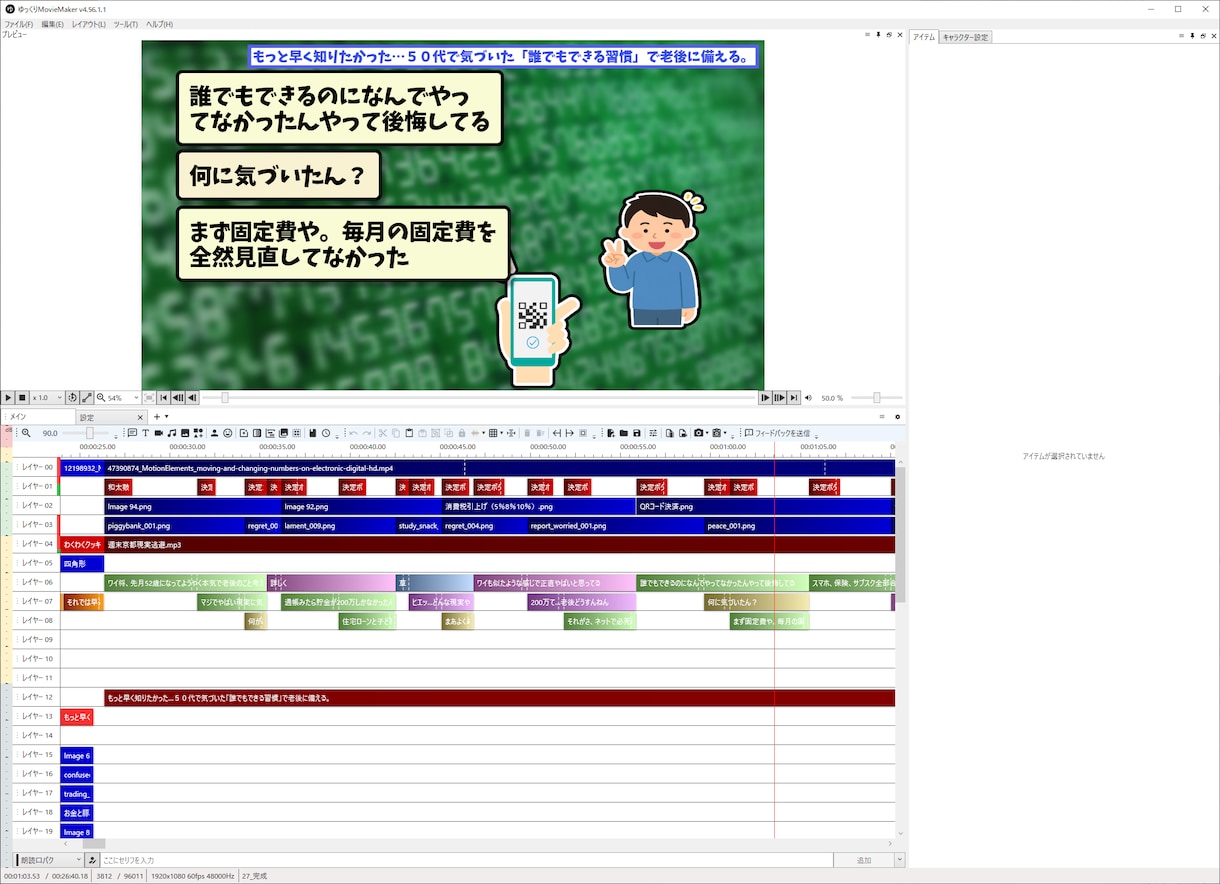Click フィードバックを送信 button
Viewport: 1220px width, 884px height.
pyautogui.click(x=782, y=433)
